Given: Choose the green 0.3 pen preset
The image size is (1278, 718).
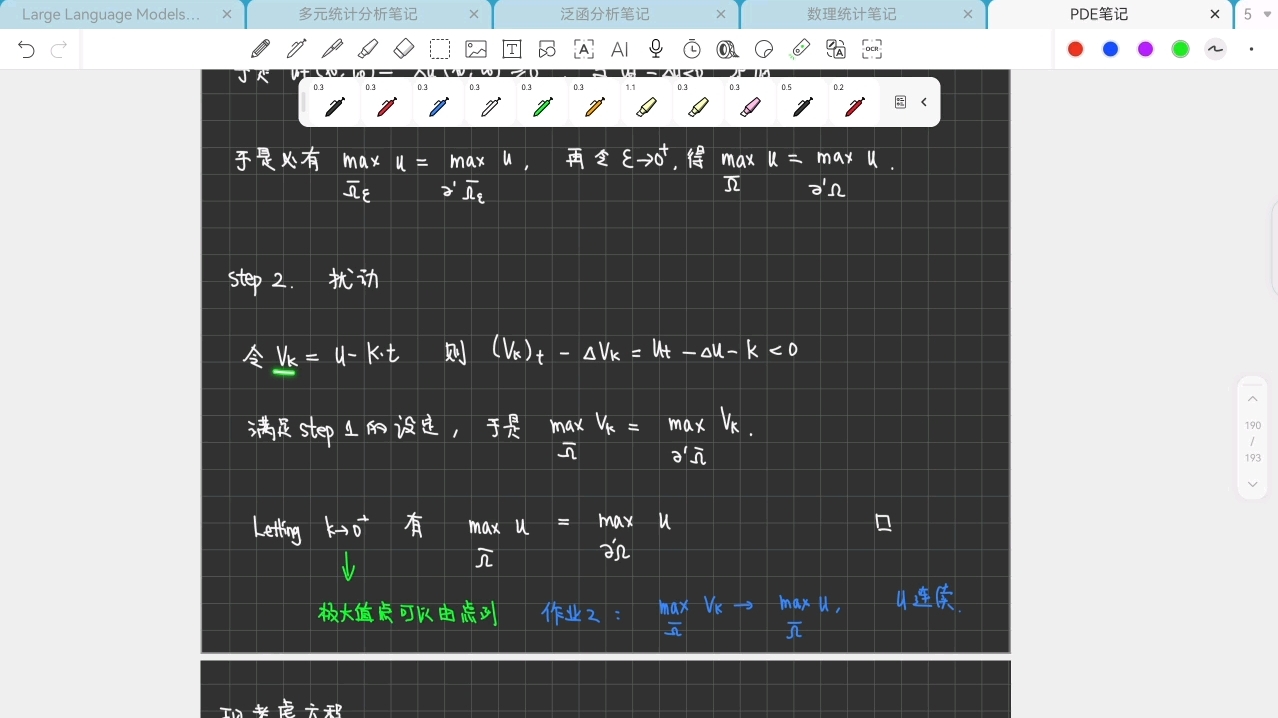Looking at the screenshot, I should 542,103.
